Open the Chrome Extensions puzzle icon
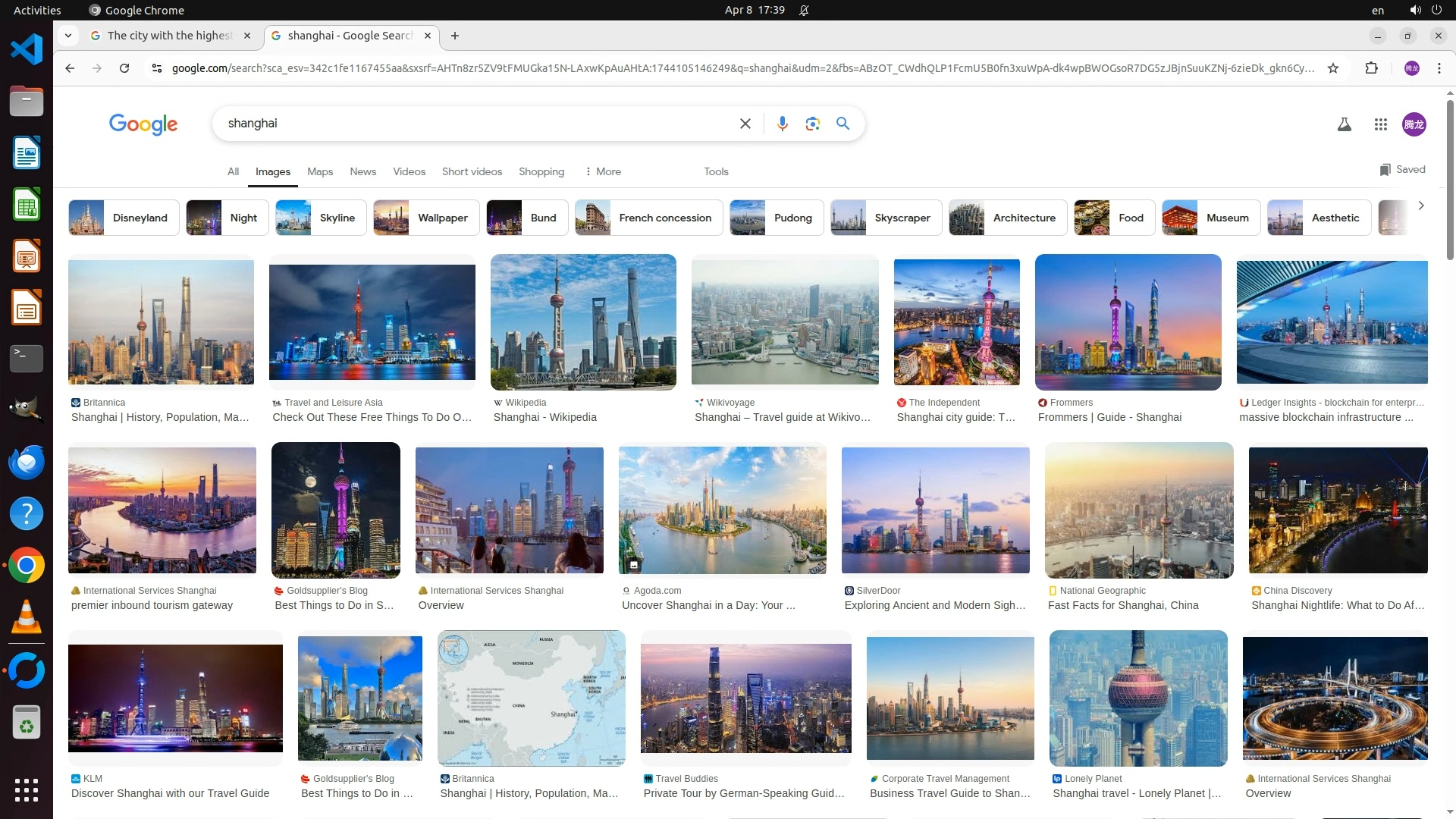This screenshot has width=1456, height=819. [x=1371, y=68]
